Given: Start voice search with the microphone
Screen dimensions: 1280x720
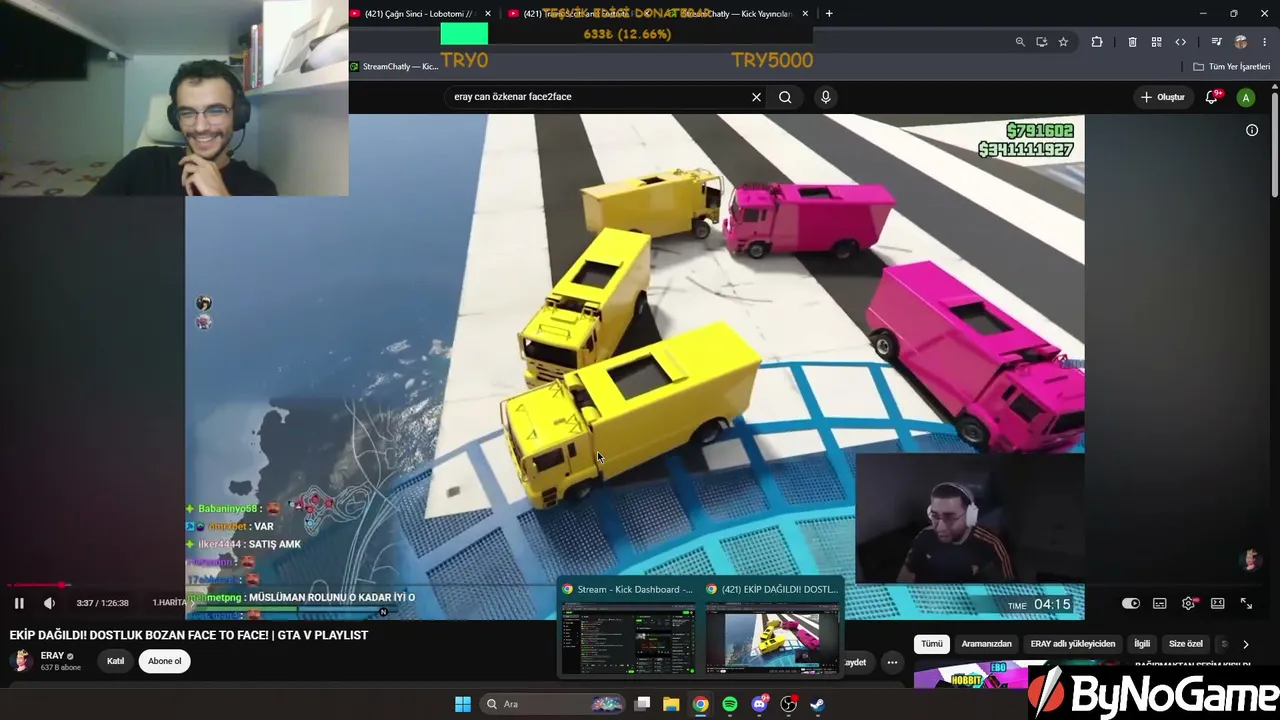Looking at the screenshot, I should [x=825, y=97].
